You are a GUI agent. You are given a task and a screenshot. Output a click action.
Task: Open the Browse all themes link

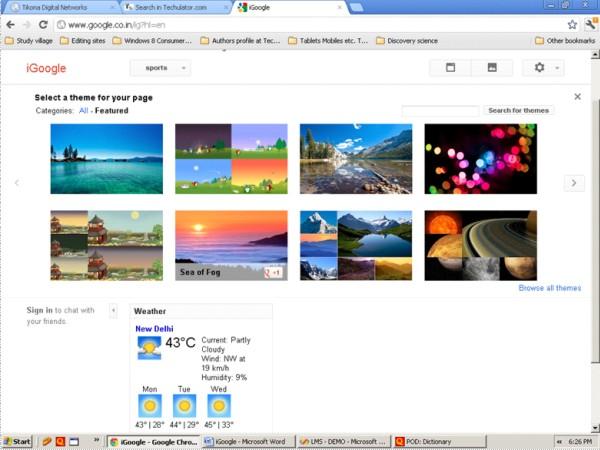pos(549,288)
